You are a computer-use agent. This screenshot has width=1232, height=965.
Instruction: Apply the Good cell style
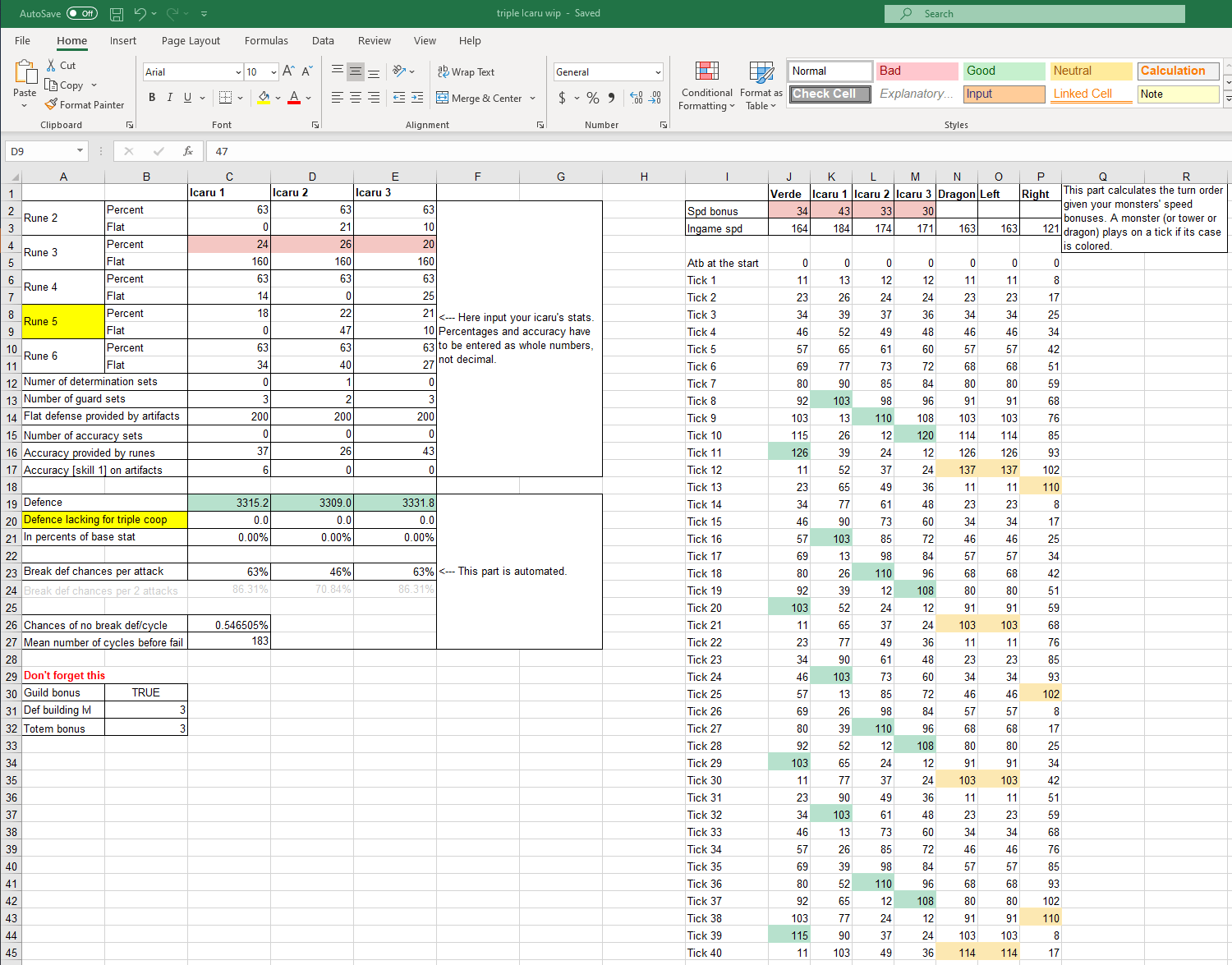pos(1004,71)
